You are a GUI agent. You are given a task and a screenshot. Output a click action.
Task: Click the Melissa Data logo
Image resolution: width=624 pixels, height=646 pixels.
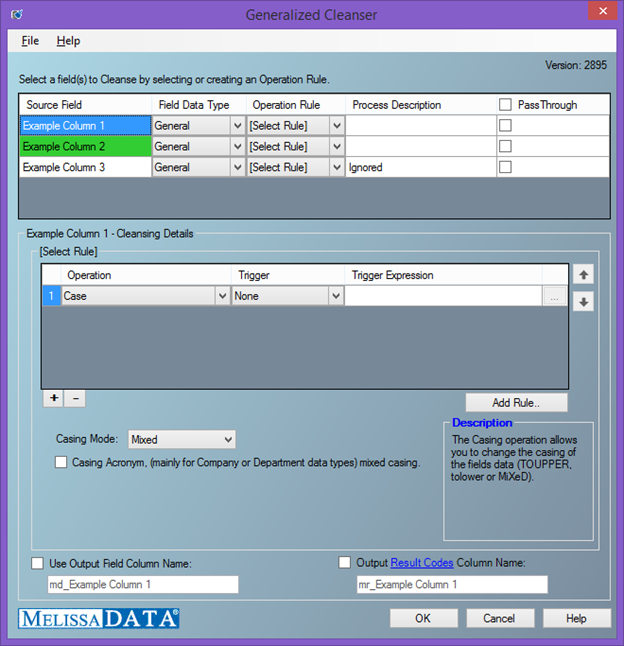(99, 618)
